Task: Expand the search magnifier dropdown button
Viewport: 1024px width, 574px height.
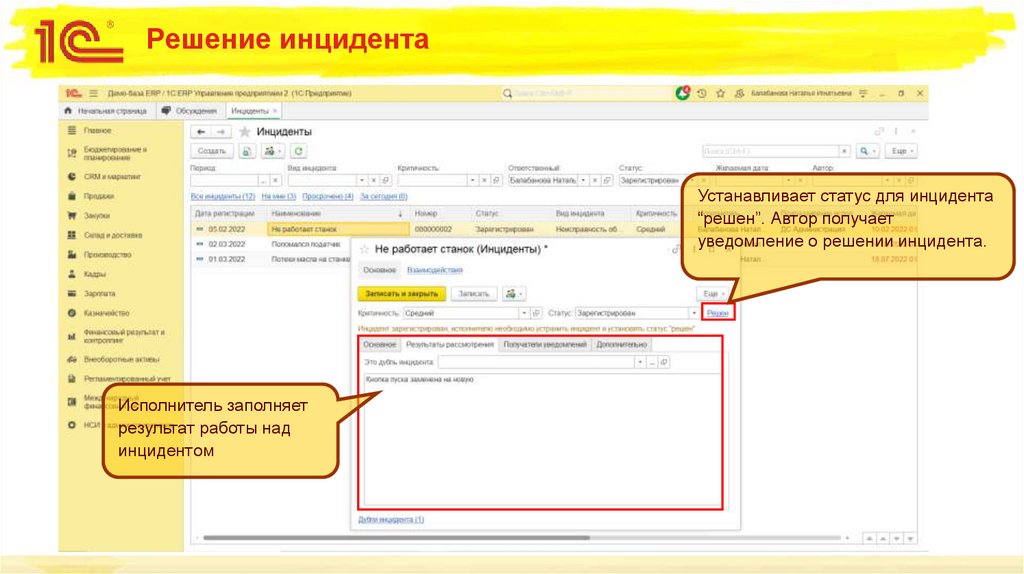Action: click(x=867, y=151)
